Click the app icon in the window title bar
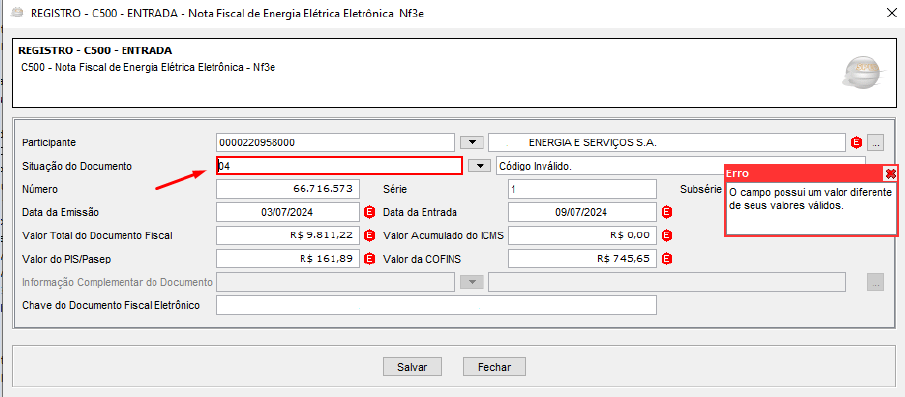The image size is (905, 397). tap(17, 12)
